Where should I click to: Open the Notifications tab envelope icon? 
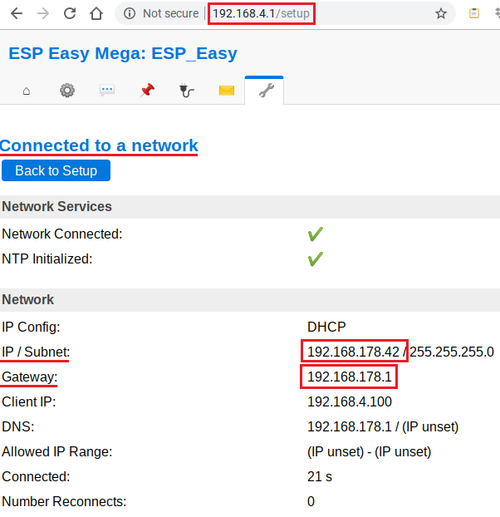[227, 90]
